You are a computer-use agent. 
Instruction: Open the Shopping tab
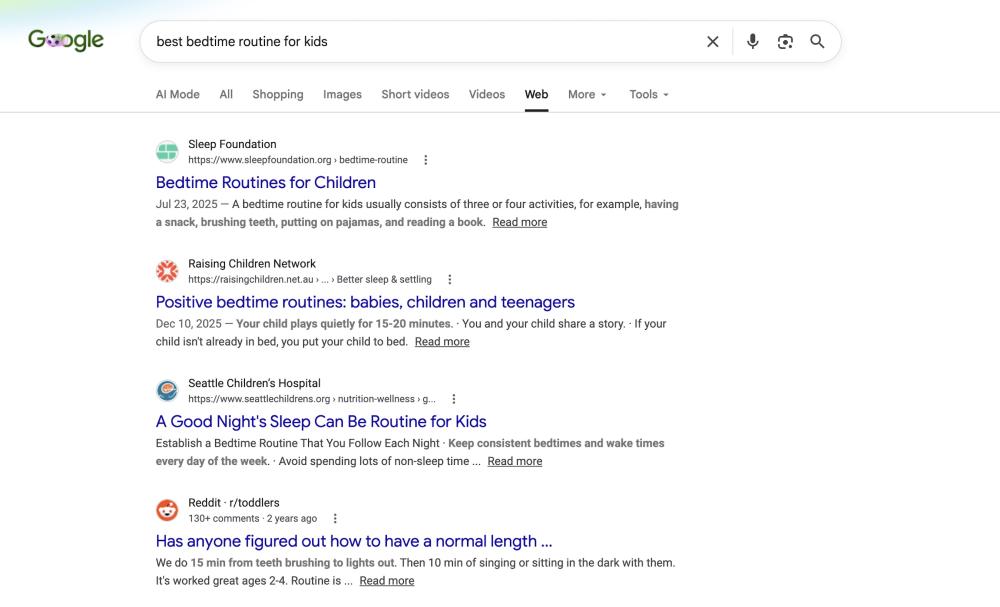tap(277, 94)
